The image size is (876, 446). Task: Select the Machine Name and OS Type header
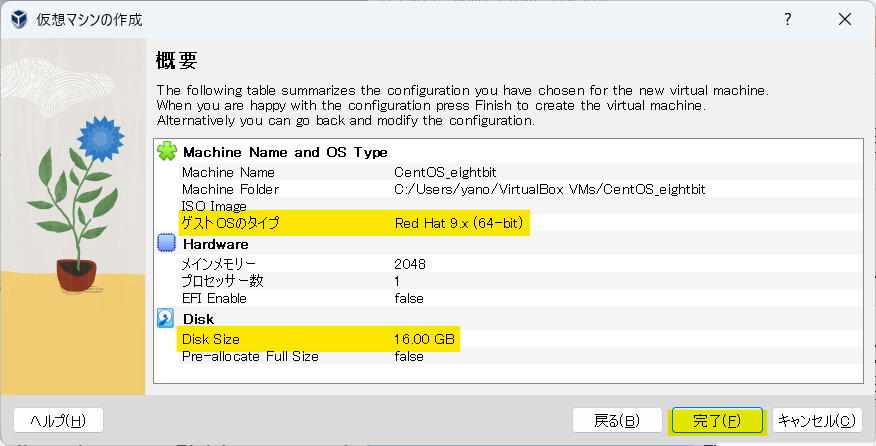click(x=285, y=152)
